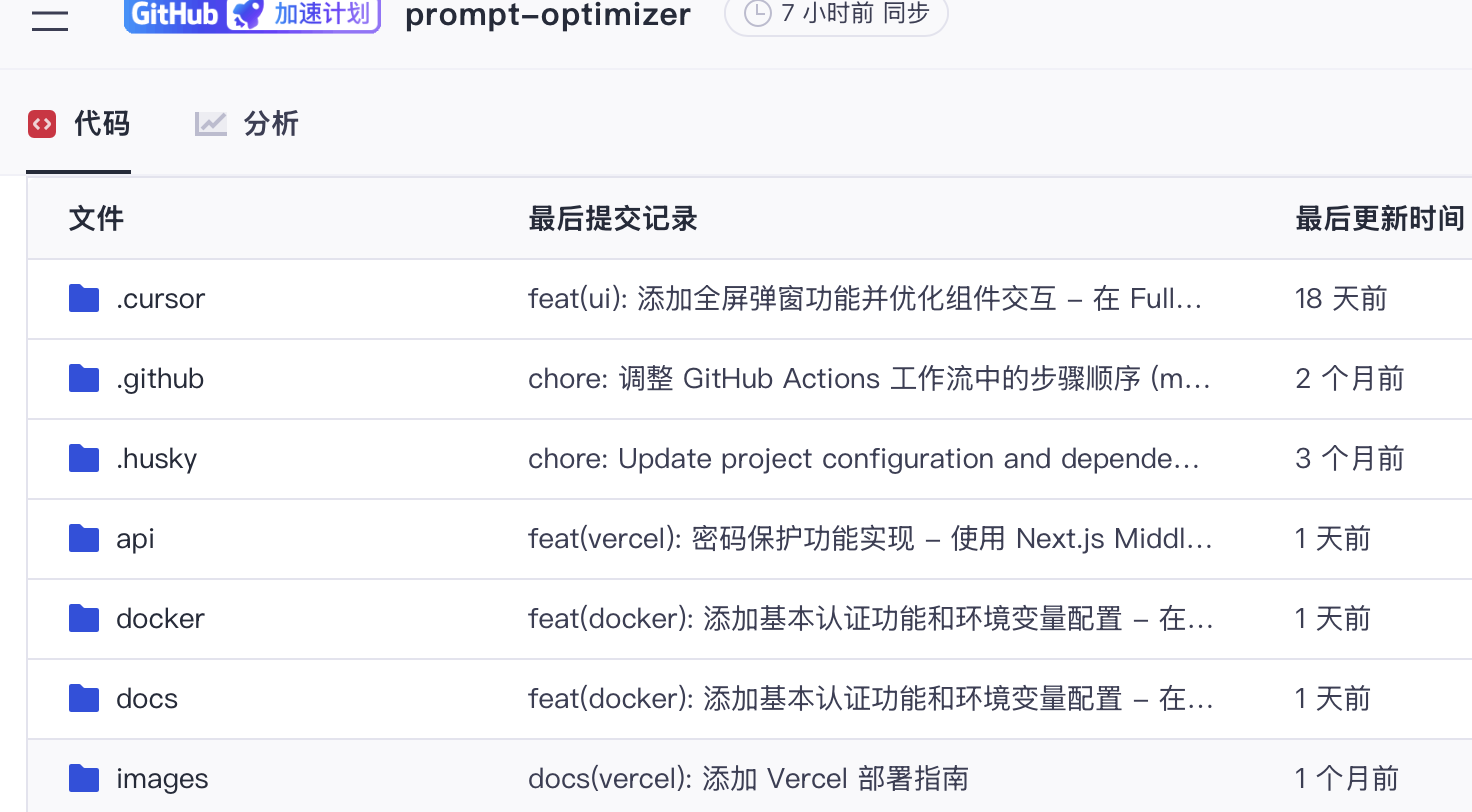
Task: Select the red code brackets icon
Action: click(41, 123)
